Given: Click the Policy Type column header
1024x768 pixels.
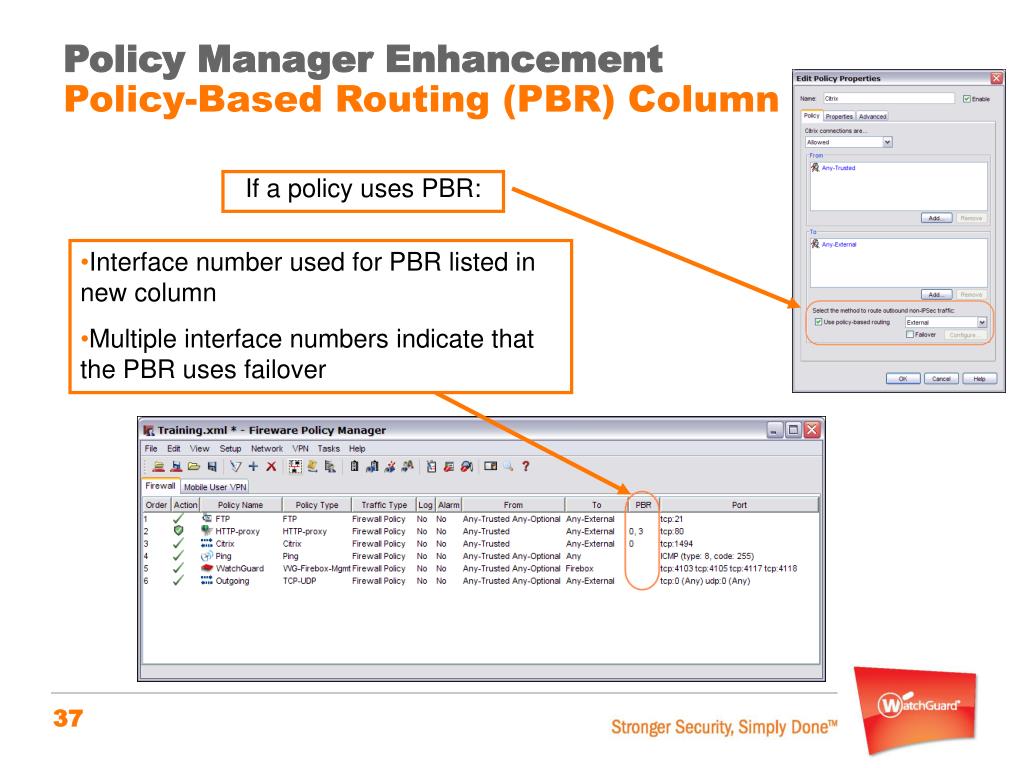Looking at the screenshot, I should [x=317, y=505].
